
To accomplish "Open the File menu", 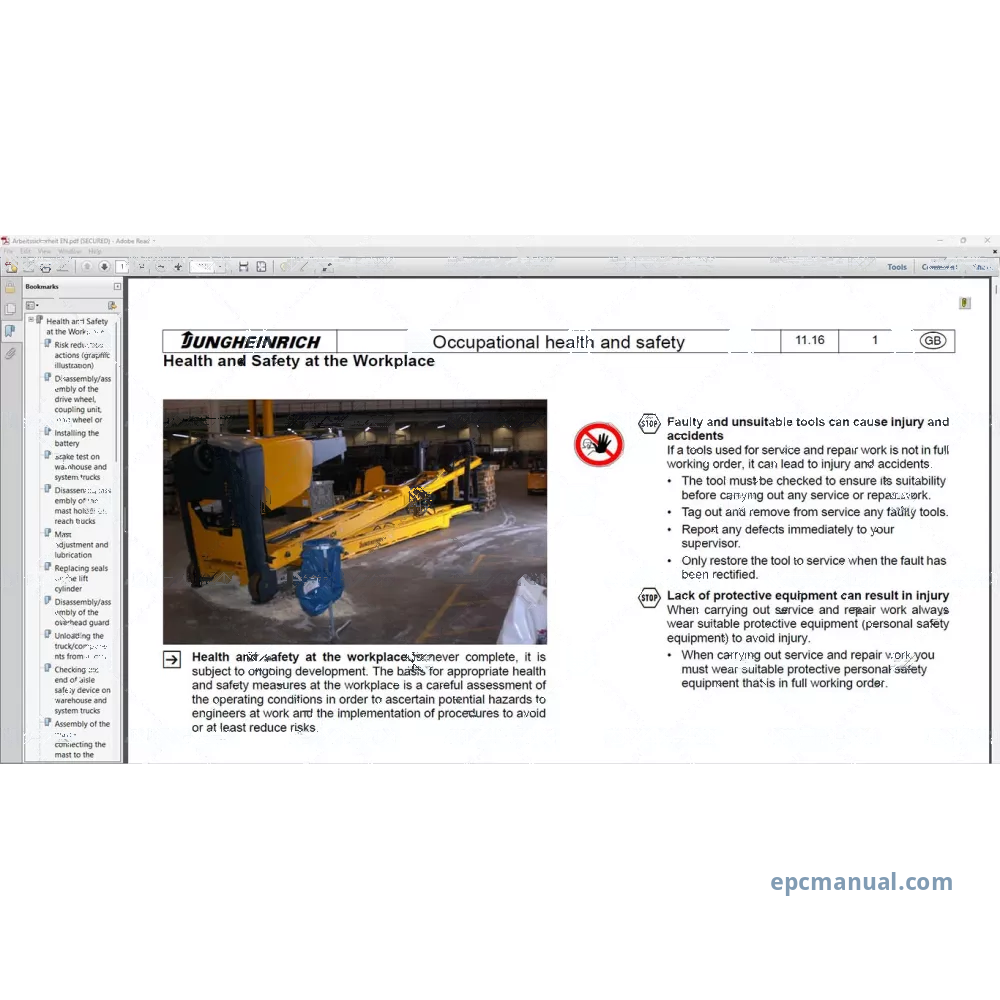I will click(x=8, y=251).
